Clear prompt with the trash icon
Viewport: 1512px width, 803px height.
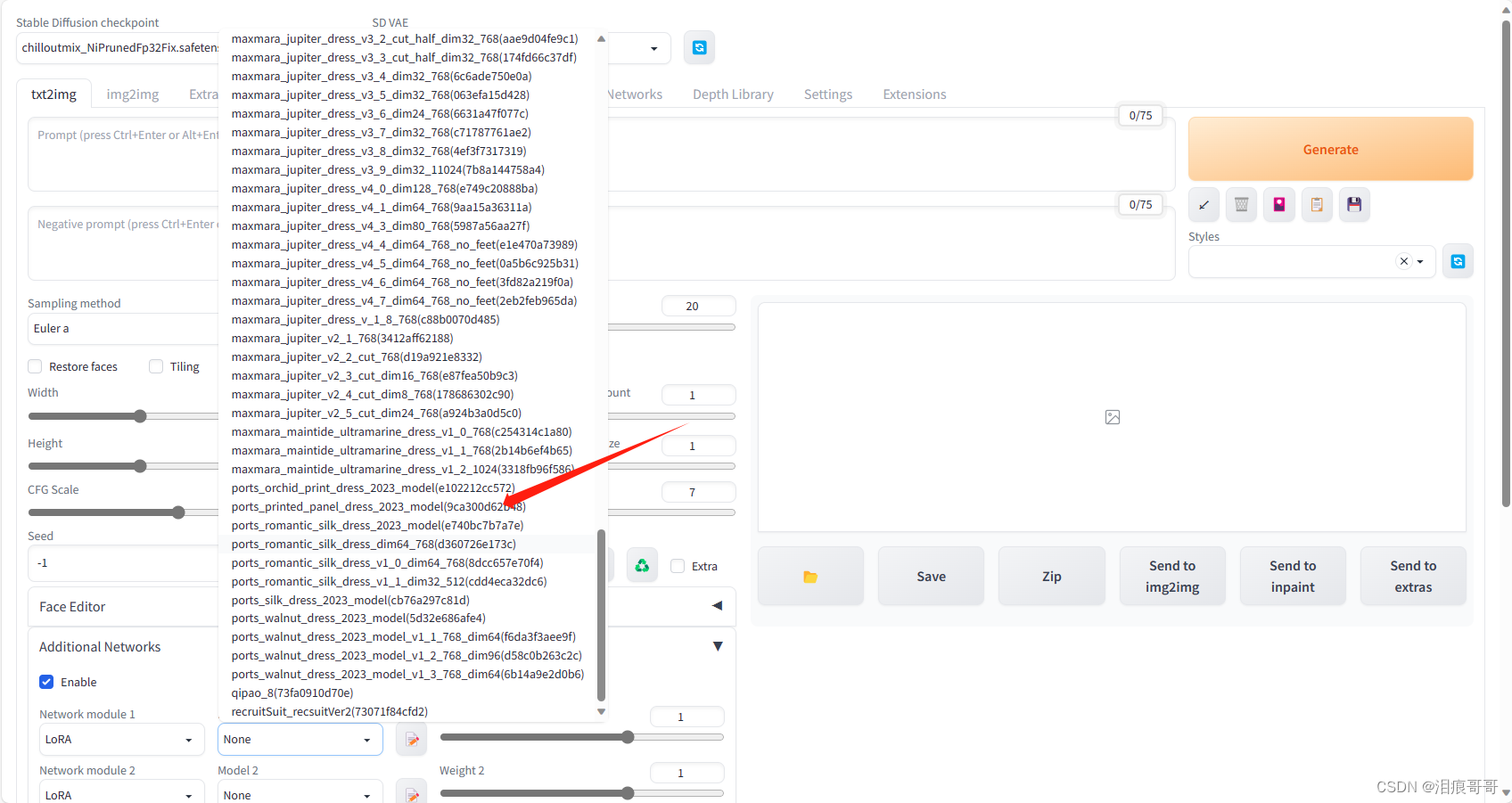coord(1242,205)
